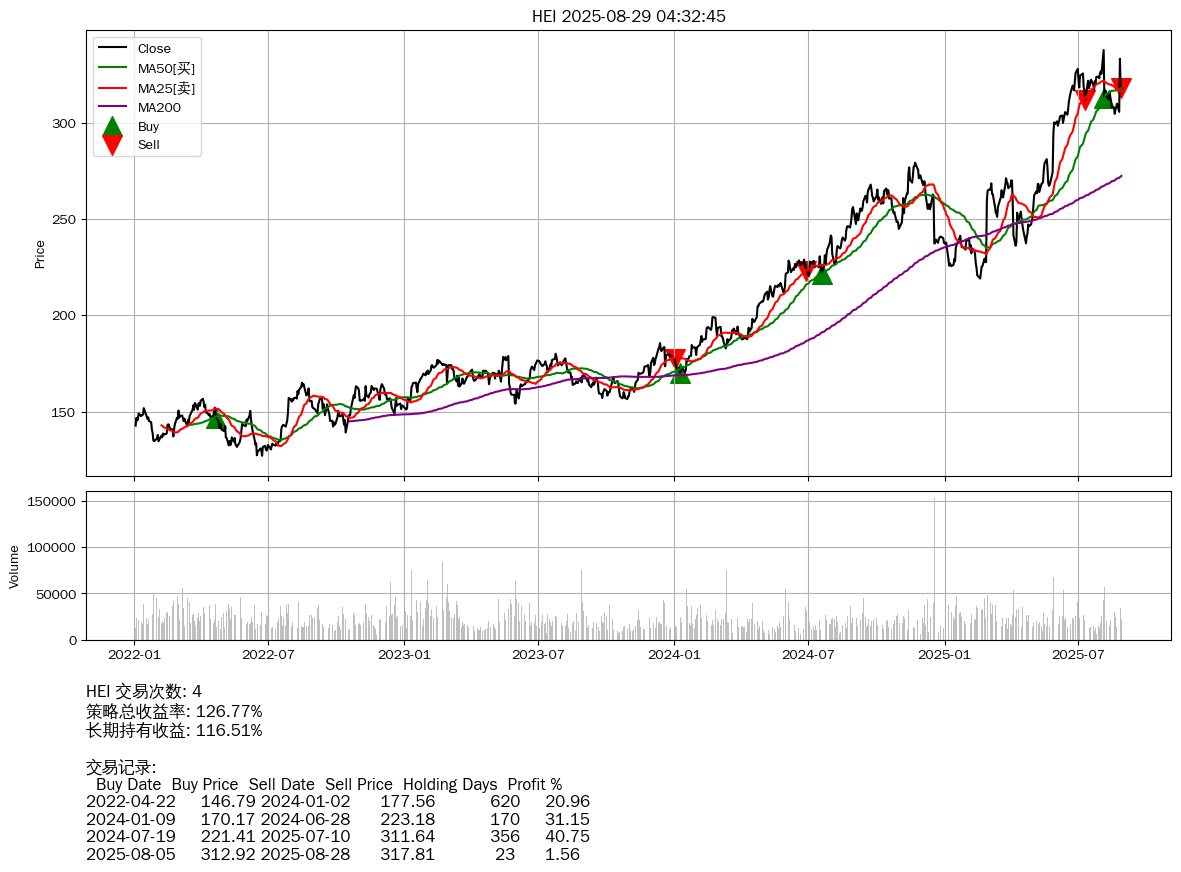Click the red sell marker at January 2024
The image size is (1181, 872).
click(x=675, y=359)
